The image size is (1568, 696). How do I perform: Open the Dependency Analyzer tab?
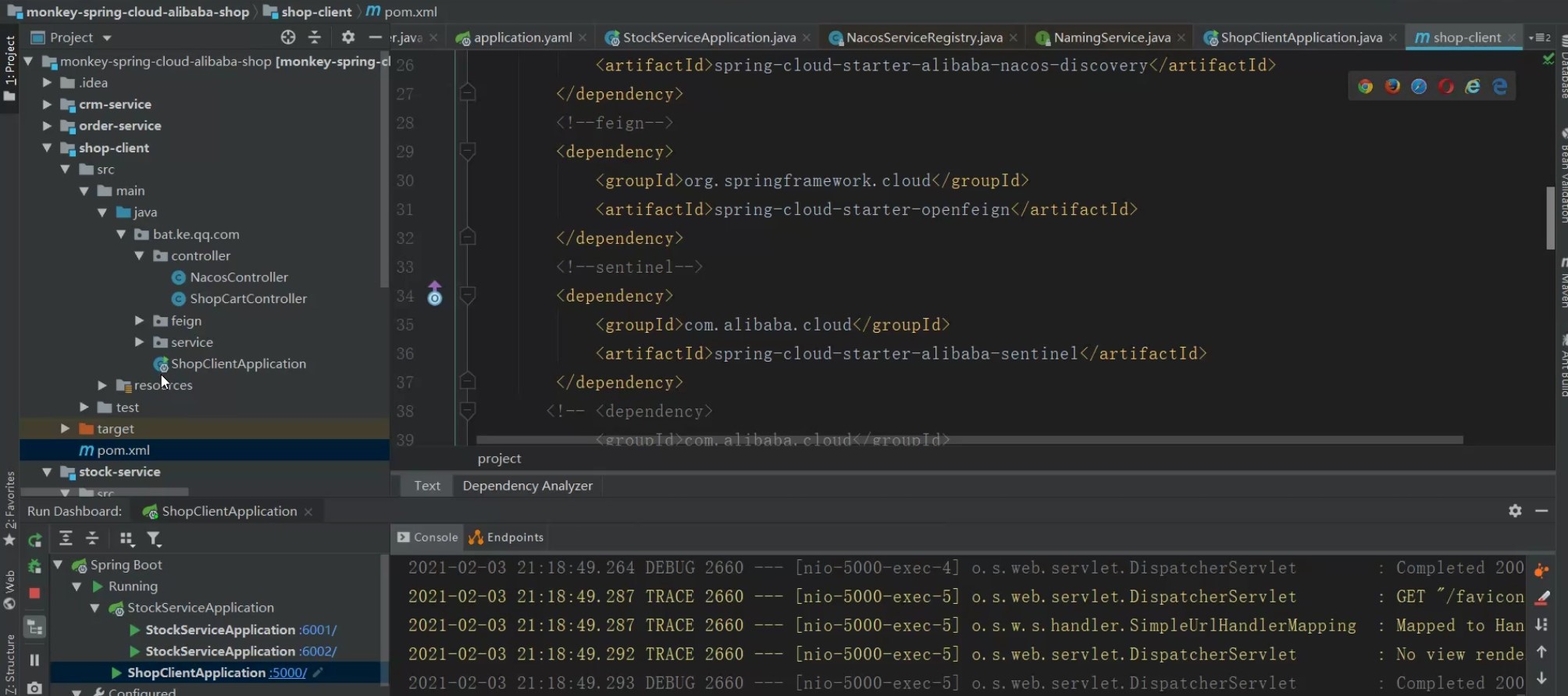coord(528,486)
